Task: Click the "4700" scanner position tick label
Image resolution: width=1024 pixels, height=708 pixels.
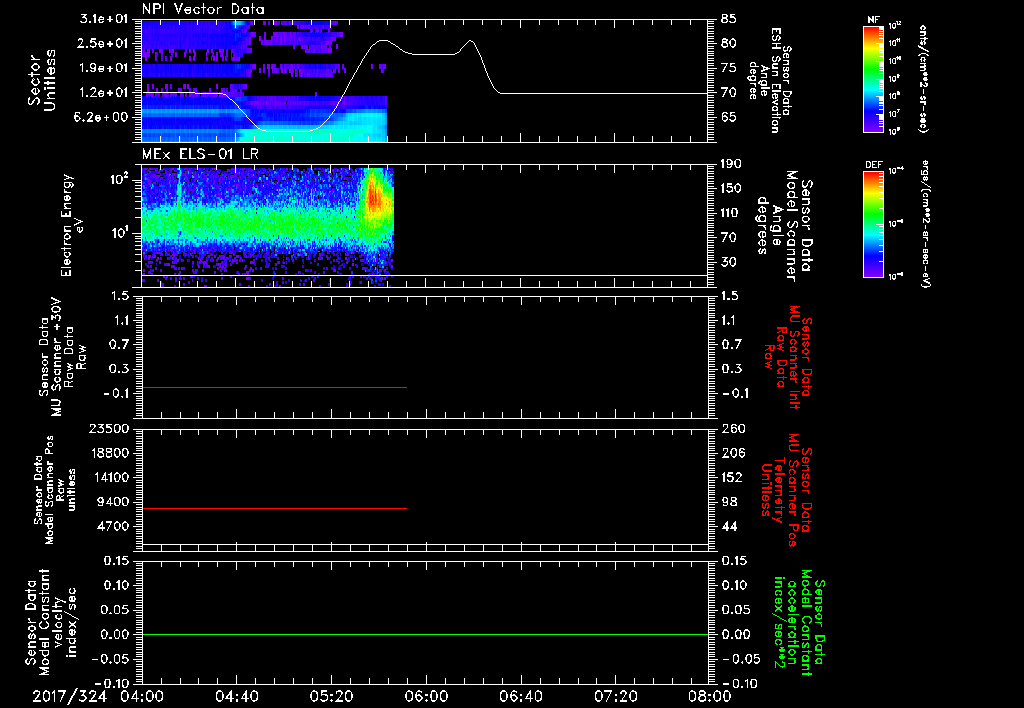Action: coord(115,526)
